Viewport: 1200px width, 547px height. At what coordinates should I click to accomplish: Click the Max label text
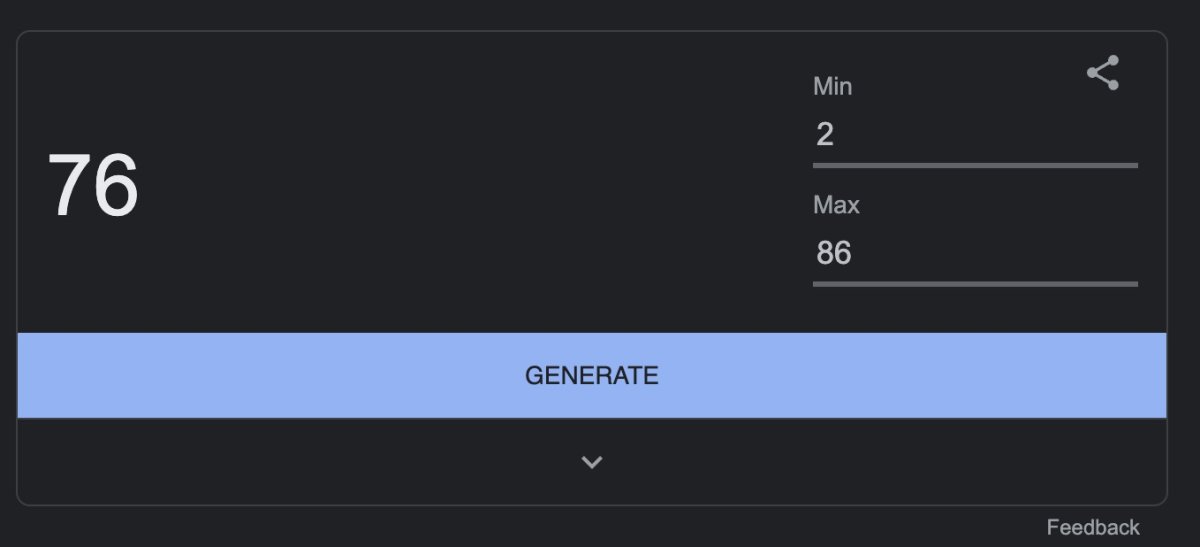(836, 205)
